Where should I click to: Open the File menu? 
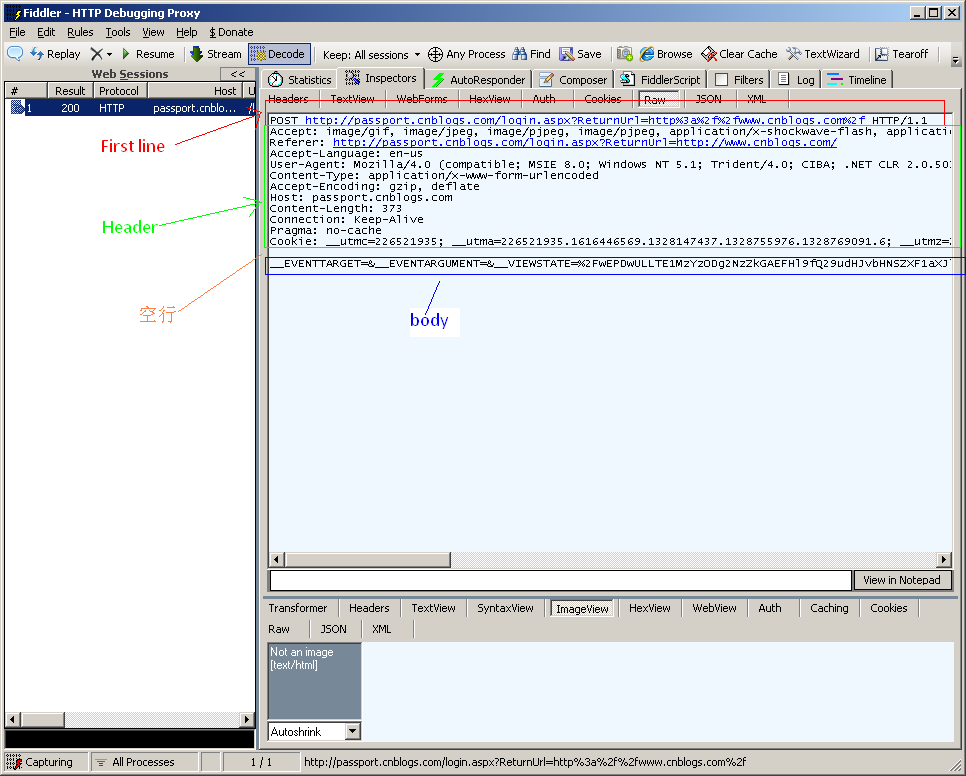pos(17,32)
